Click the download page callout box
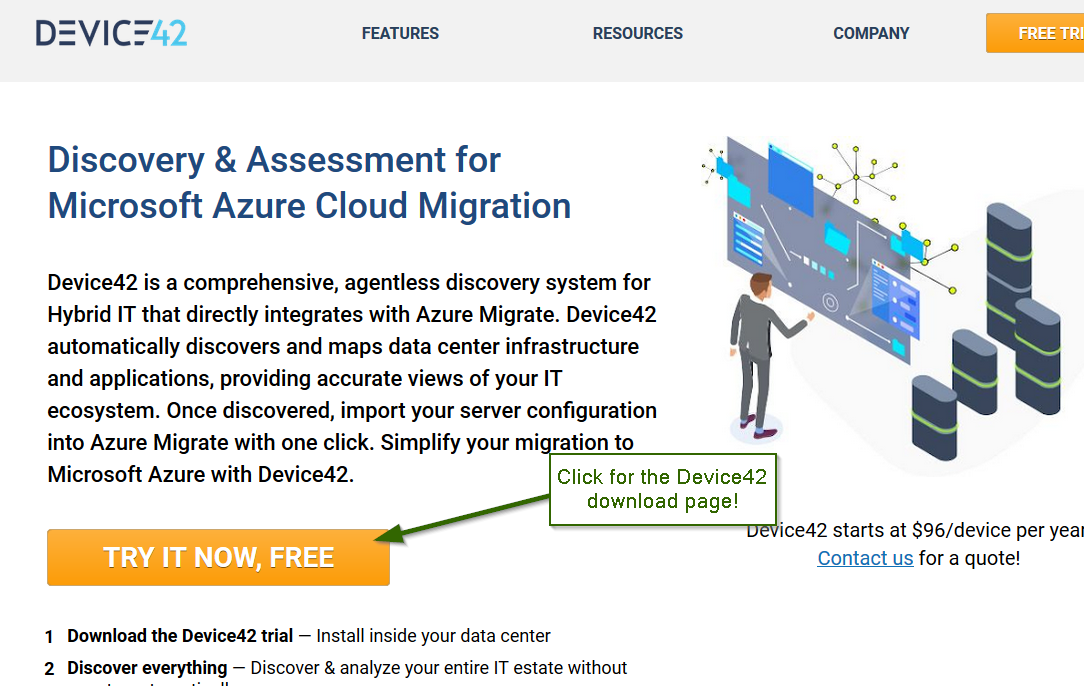Viewport: 1084px width, 686px height. pyautogui.click(x=663, y=489)
